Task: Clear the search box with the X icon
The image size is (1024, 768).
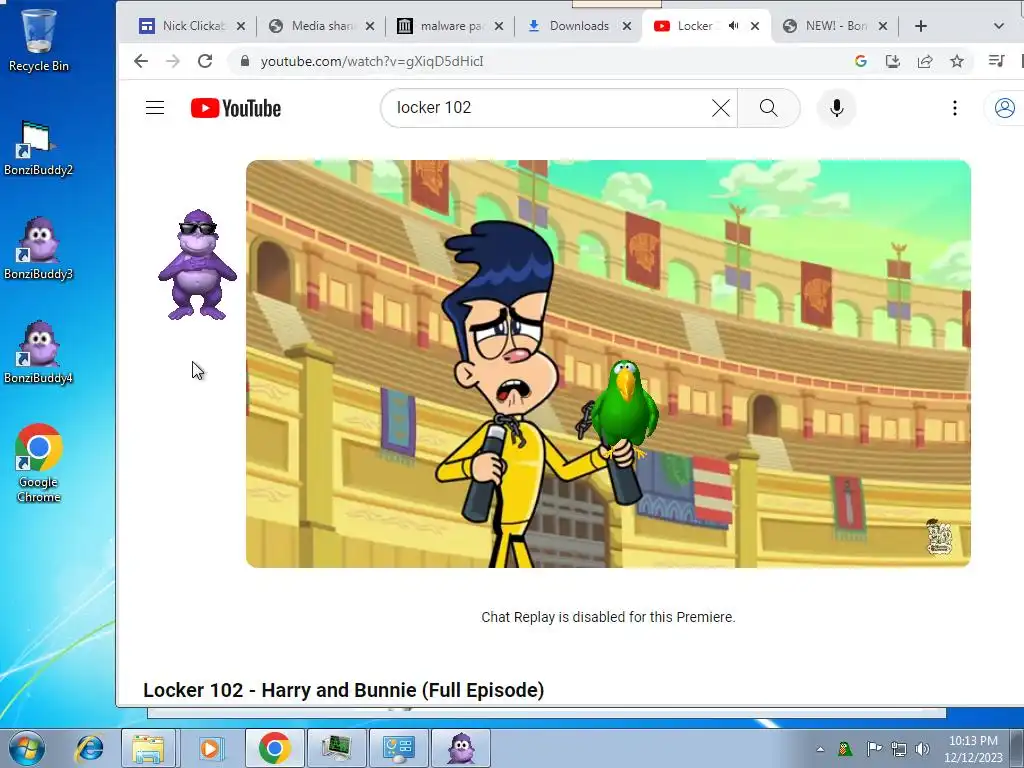Action: (x=720, y=108)
